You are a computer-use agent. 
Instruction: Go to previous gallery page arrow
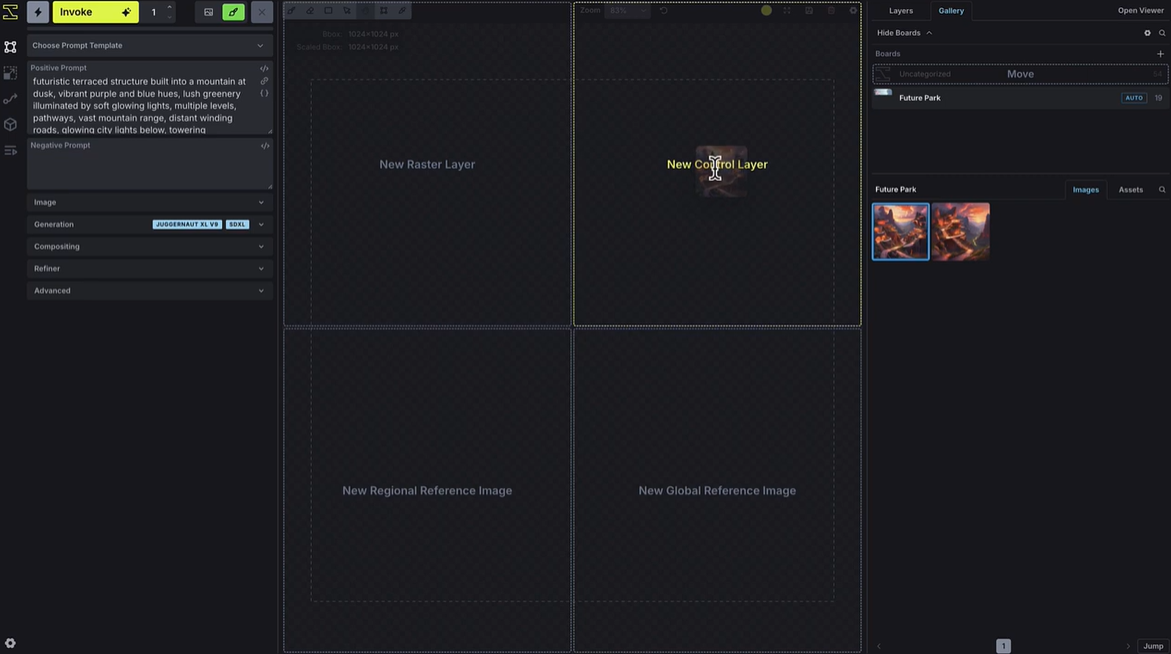point(878,646)
